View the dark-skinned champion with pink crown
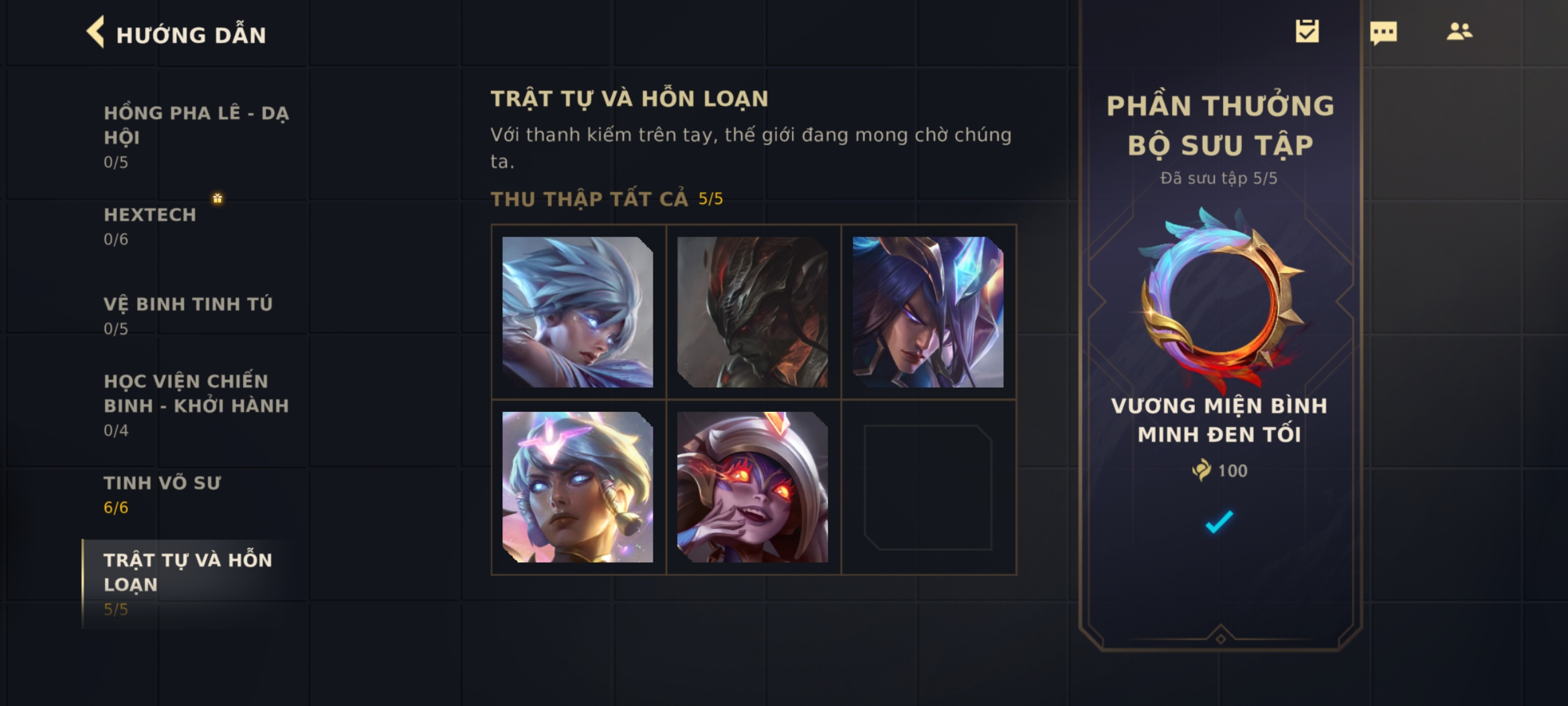This screenshot has height=706, width=1568. pyautogui.click(x=578, y=487)
